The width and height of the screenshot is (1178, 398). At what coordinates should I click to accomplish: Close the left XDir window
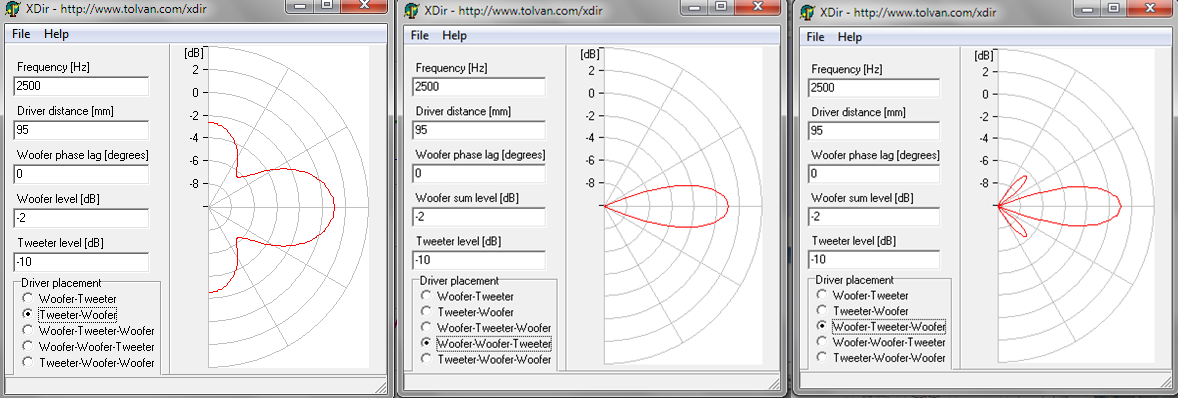(x=364, y=5)
